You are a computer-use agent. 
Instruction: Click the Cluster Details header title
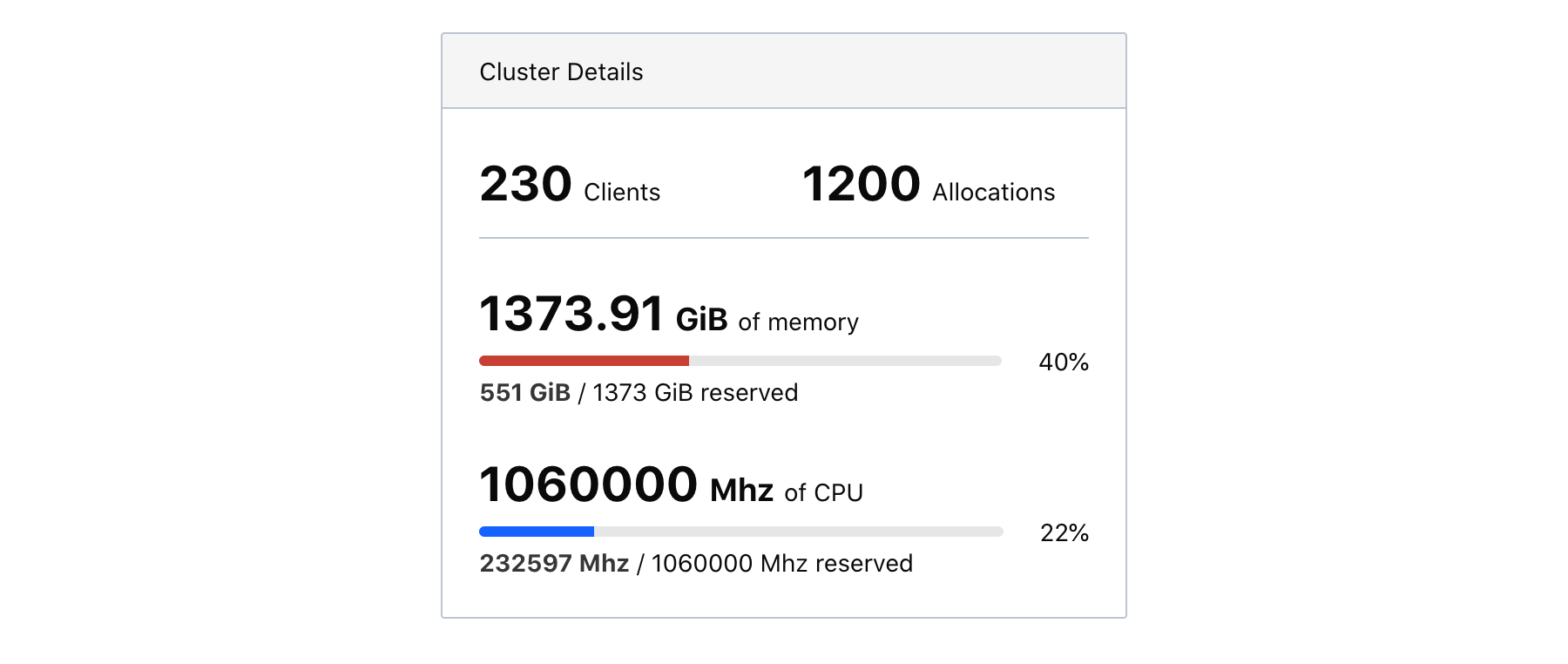(561, 72)
